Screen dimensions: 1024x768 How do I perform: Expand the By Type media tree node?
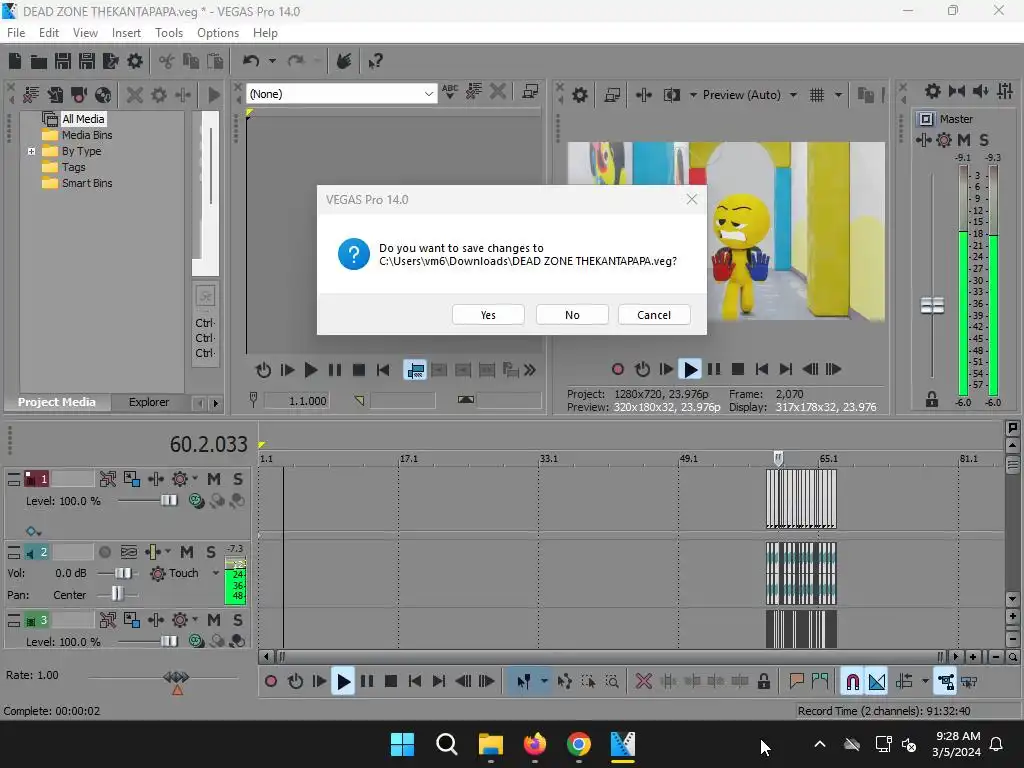pos(31,152)
